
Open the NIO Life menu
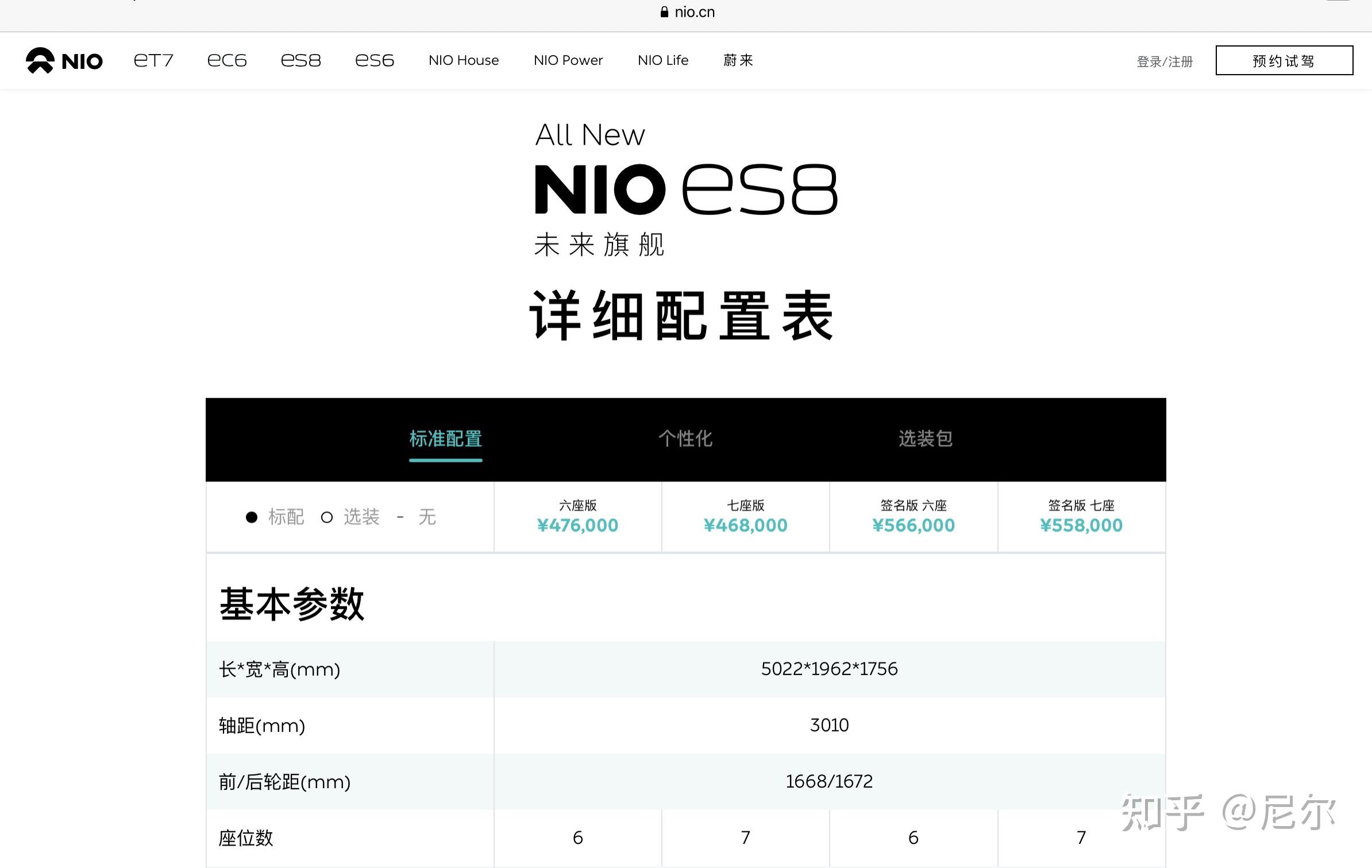pyautogui.click(x=662, y=60)
